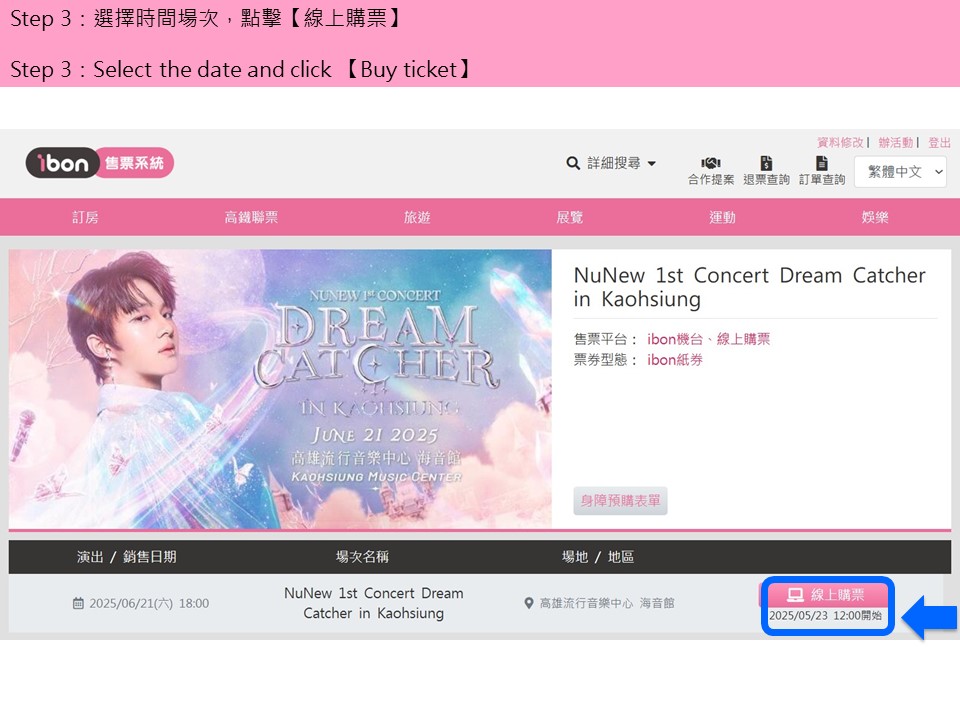Open the 展覽 menu tab
Viewport: 960px width, 720px height.
click(x=569, y=217)
